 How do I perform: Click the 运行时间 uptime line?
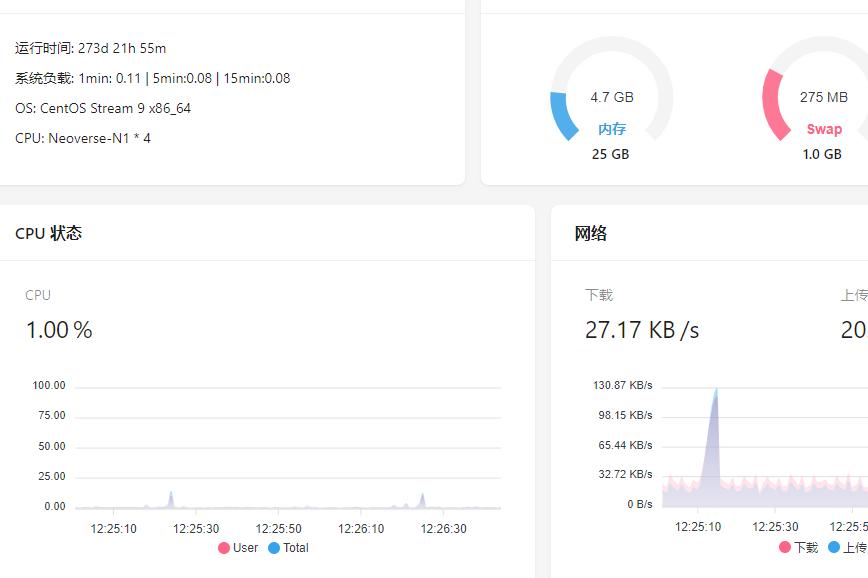point(91,48)
